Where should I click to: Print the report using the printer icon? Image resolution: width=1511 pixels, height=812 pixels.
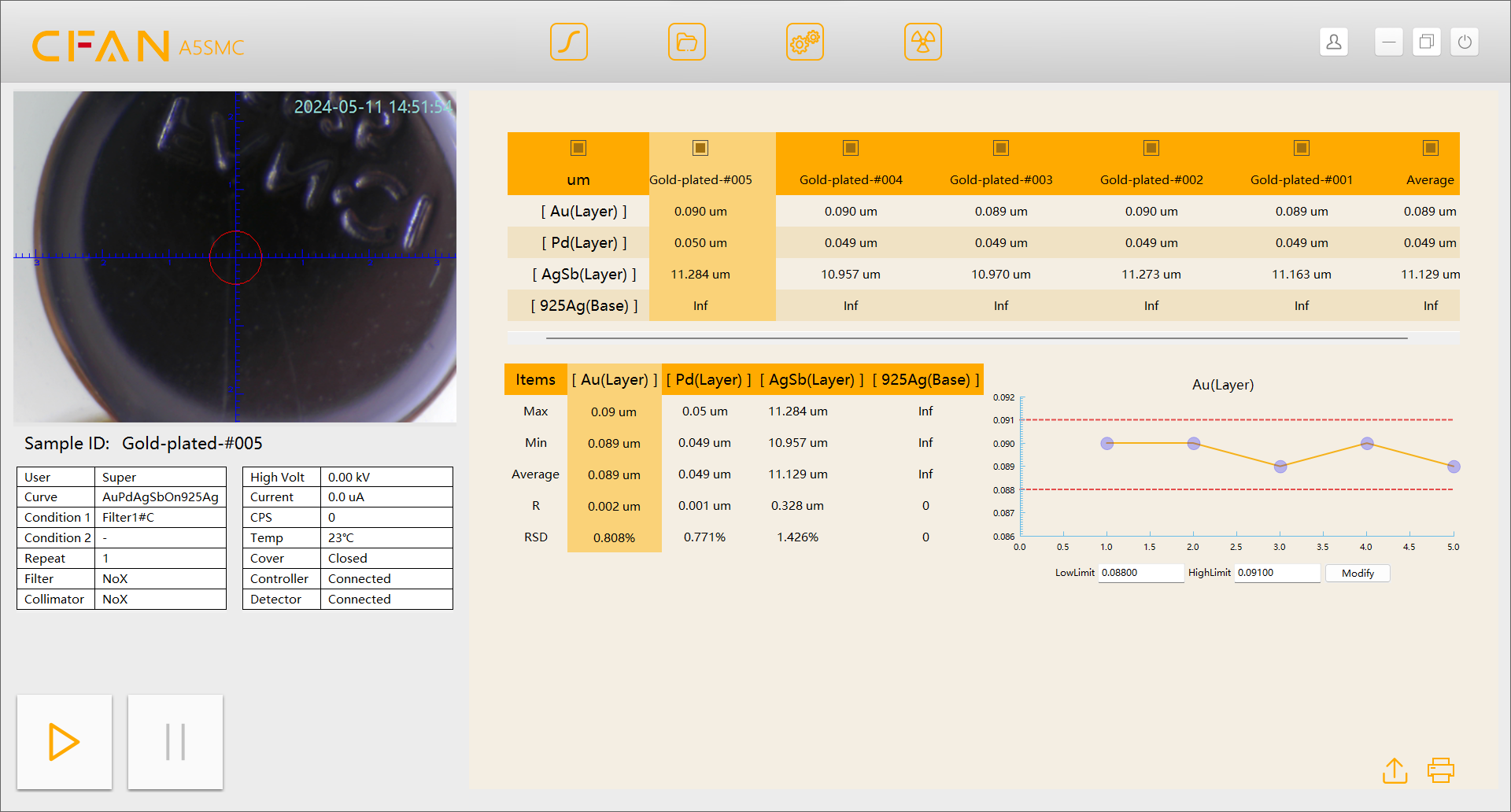1440,770
